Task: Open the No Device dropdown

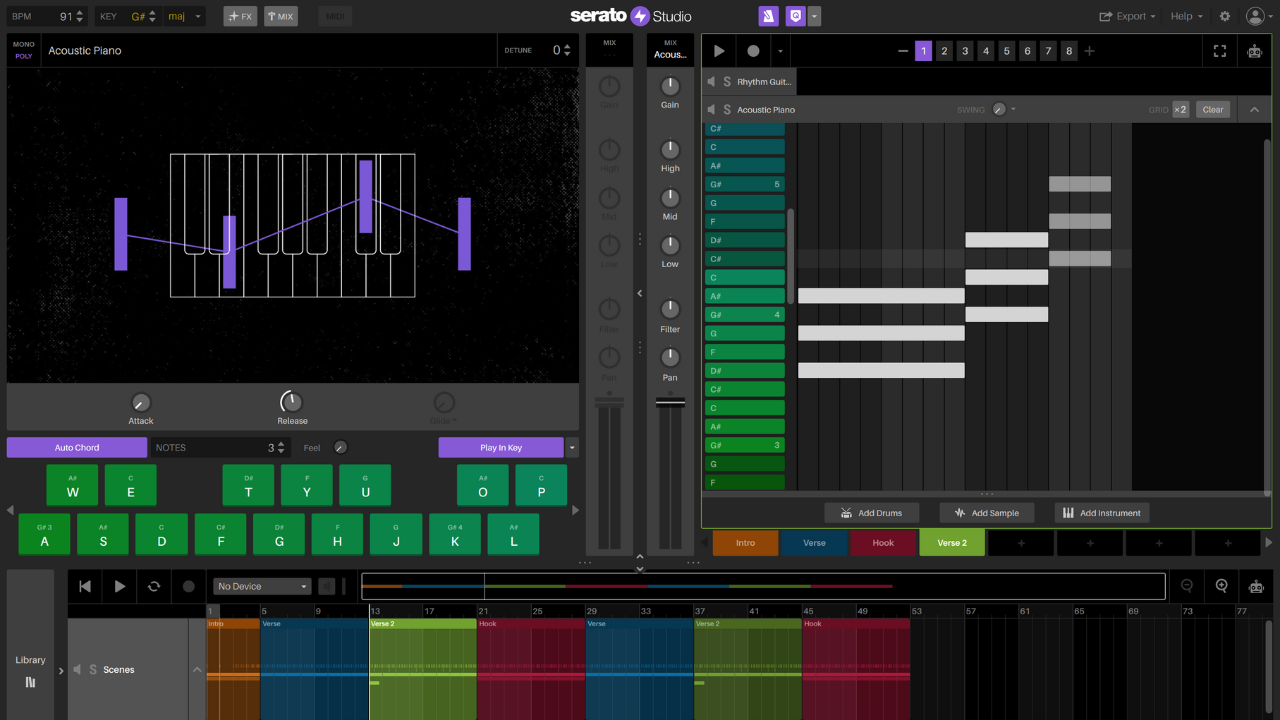Action: 263,586
